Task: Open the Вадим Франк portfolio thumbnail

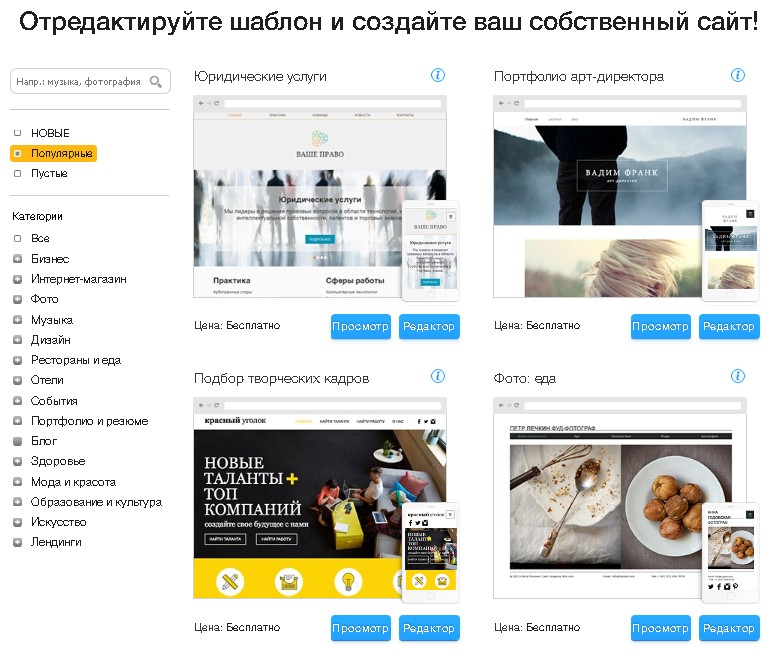Action: pos(620,197)
